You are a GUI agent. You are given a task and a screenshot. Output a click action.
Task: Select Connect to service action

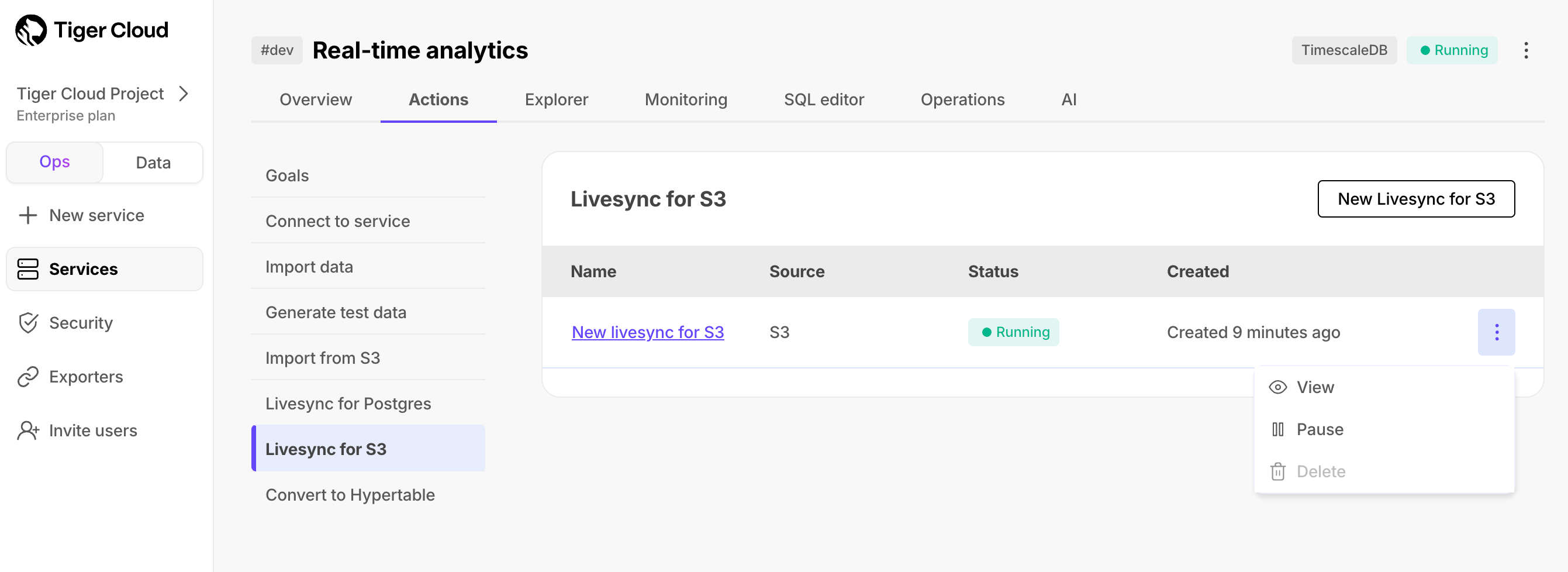368,221
